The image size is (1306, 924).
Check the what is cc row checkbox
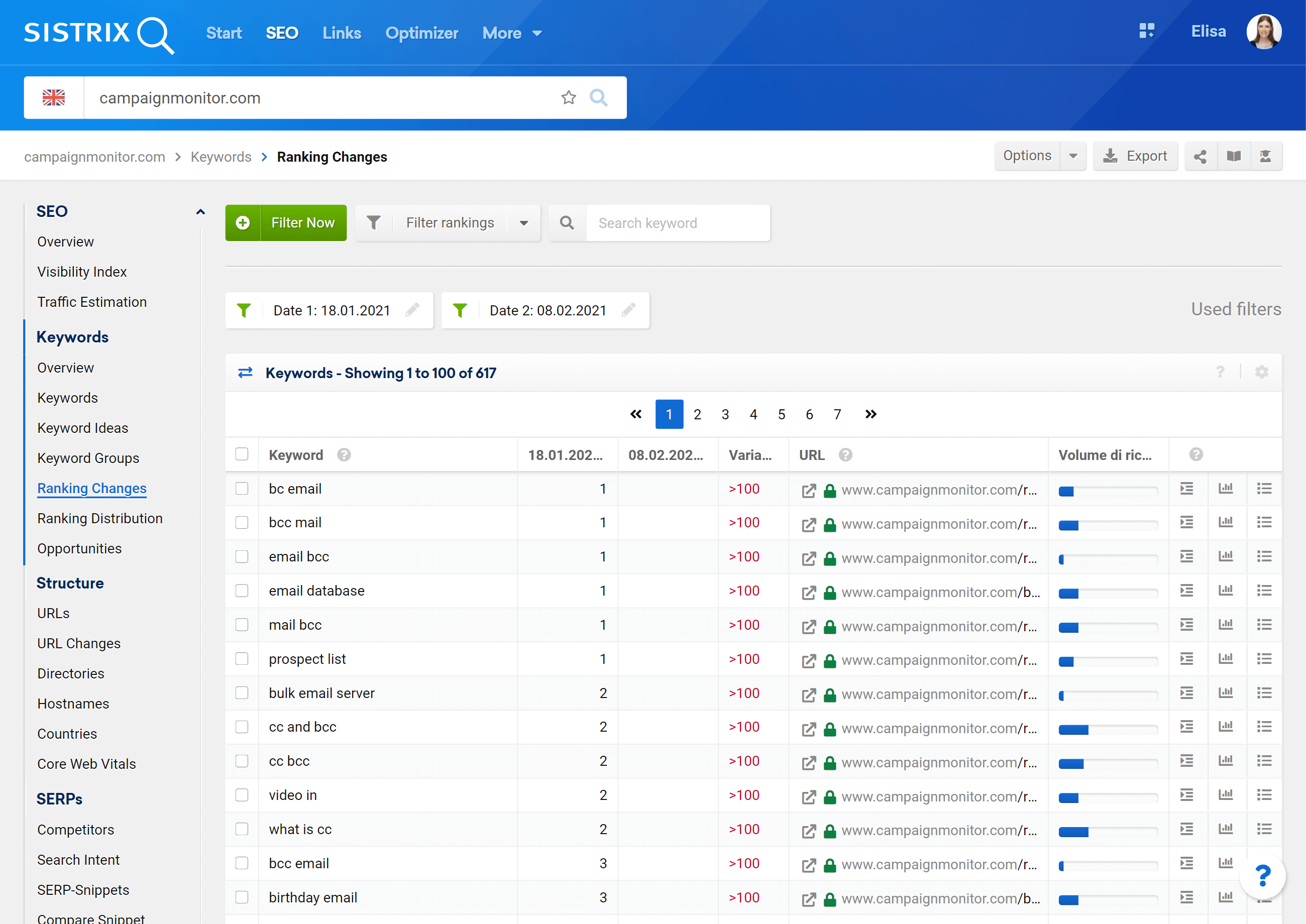[x=242, y=829]
